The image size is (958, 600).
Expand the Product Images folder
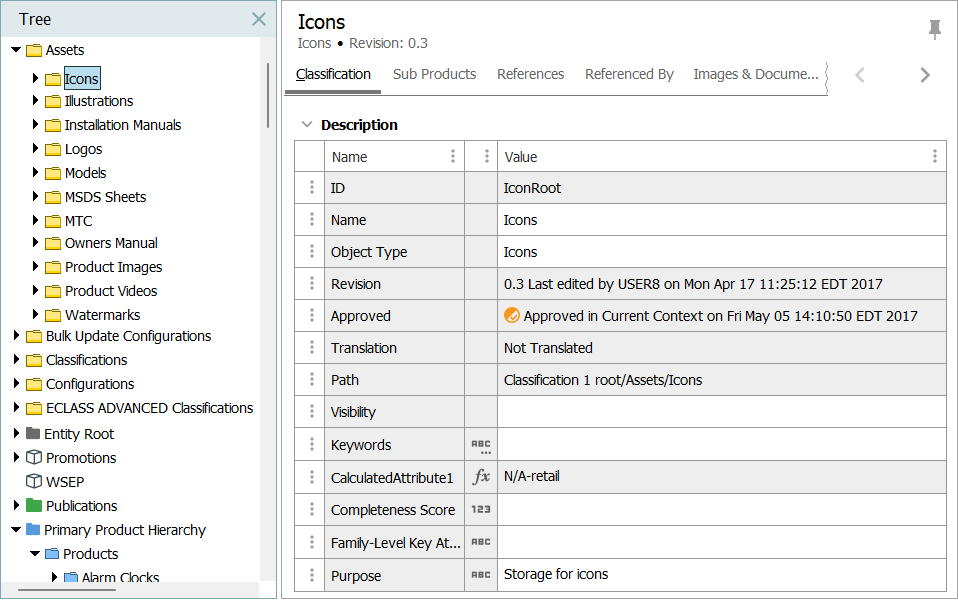(36, 267)
